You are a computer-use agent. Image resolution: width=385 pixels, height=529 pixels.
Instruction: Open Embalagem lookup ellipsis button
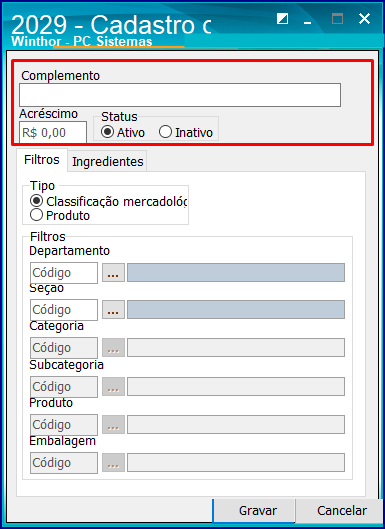tap(113, 463)
